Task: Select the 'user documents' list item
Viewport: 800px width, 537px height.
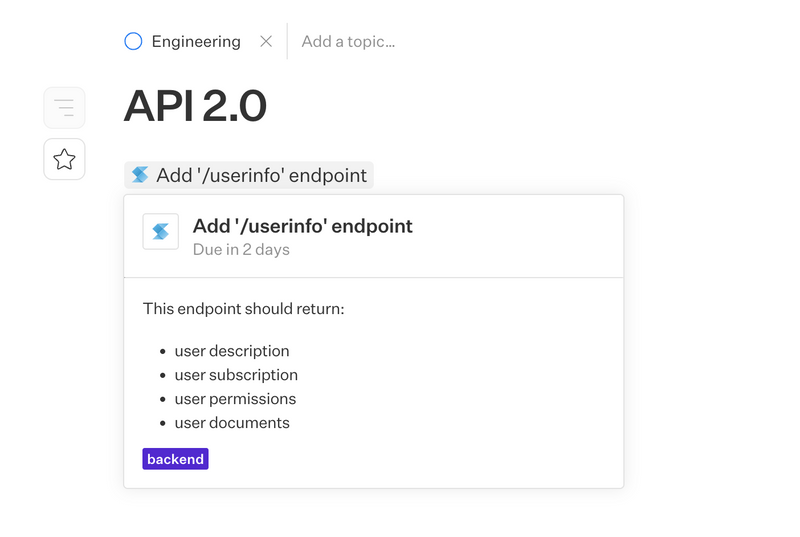Action: (x=232, y=423)
